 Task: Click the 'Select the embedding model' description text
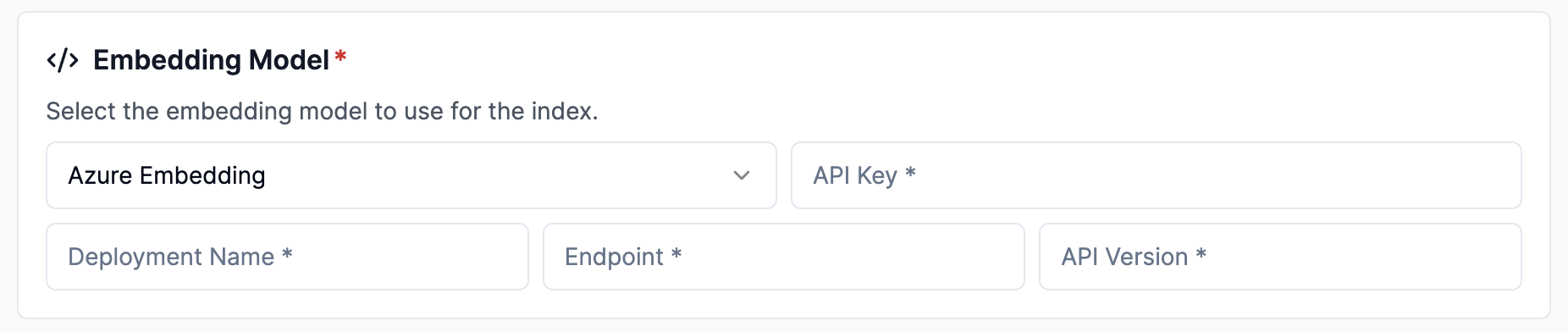(322, 111)
